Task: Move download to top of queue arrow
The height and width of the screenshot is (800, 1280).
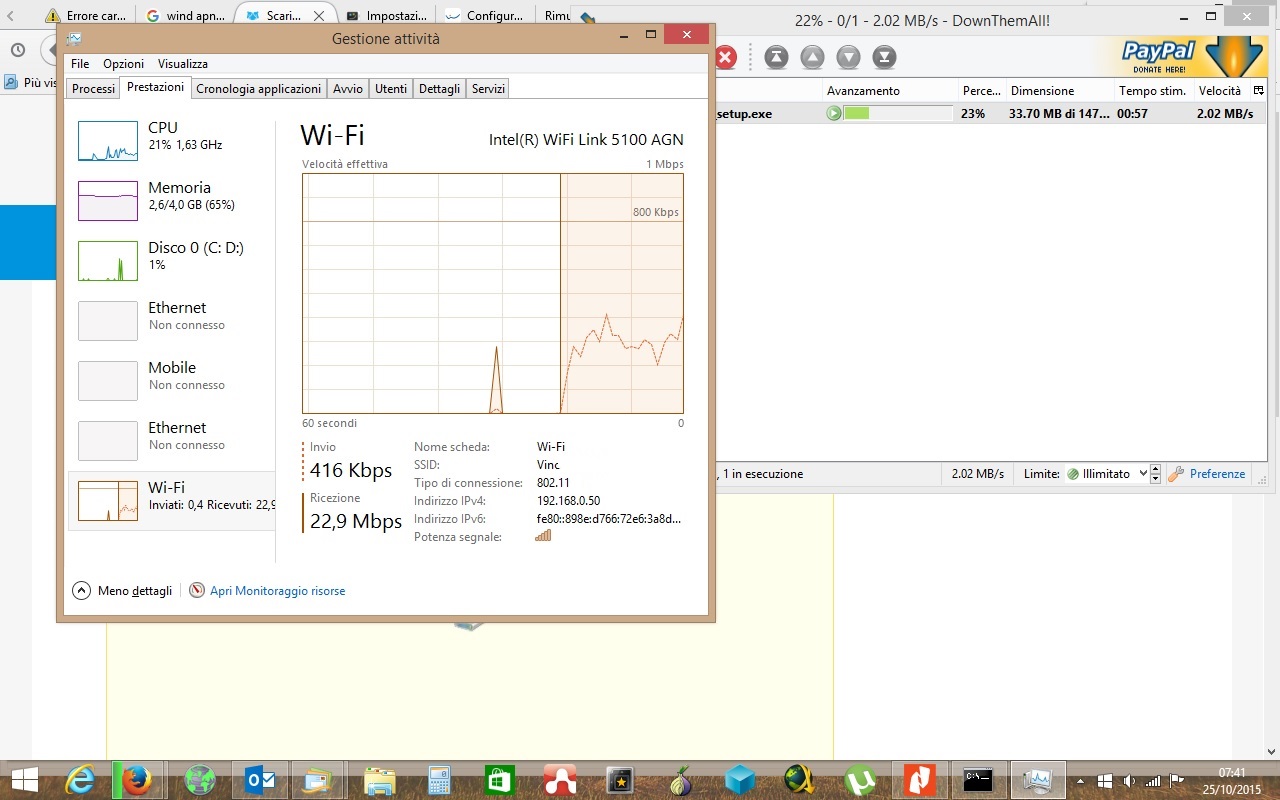Action: (x=777, y=57)
